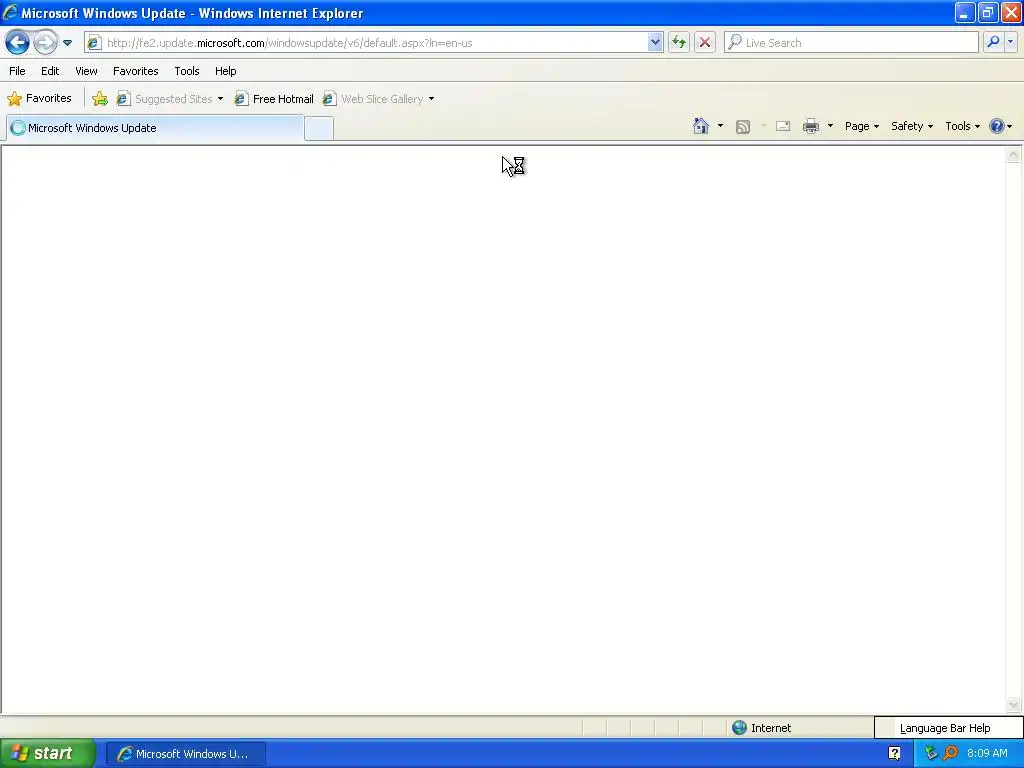Open the Help menu
The width and height of the screenshot is (1024, 768).
[226, 71]
